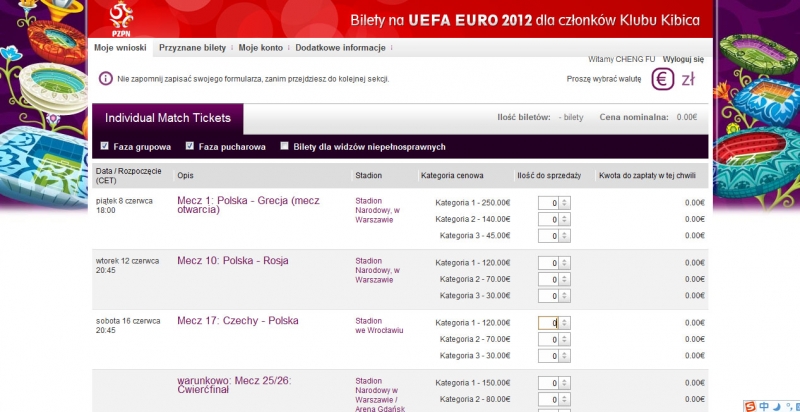800x412 pixels.
Task: Select the euro currency icon
Action: 662,80
